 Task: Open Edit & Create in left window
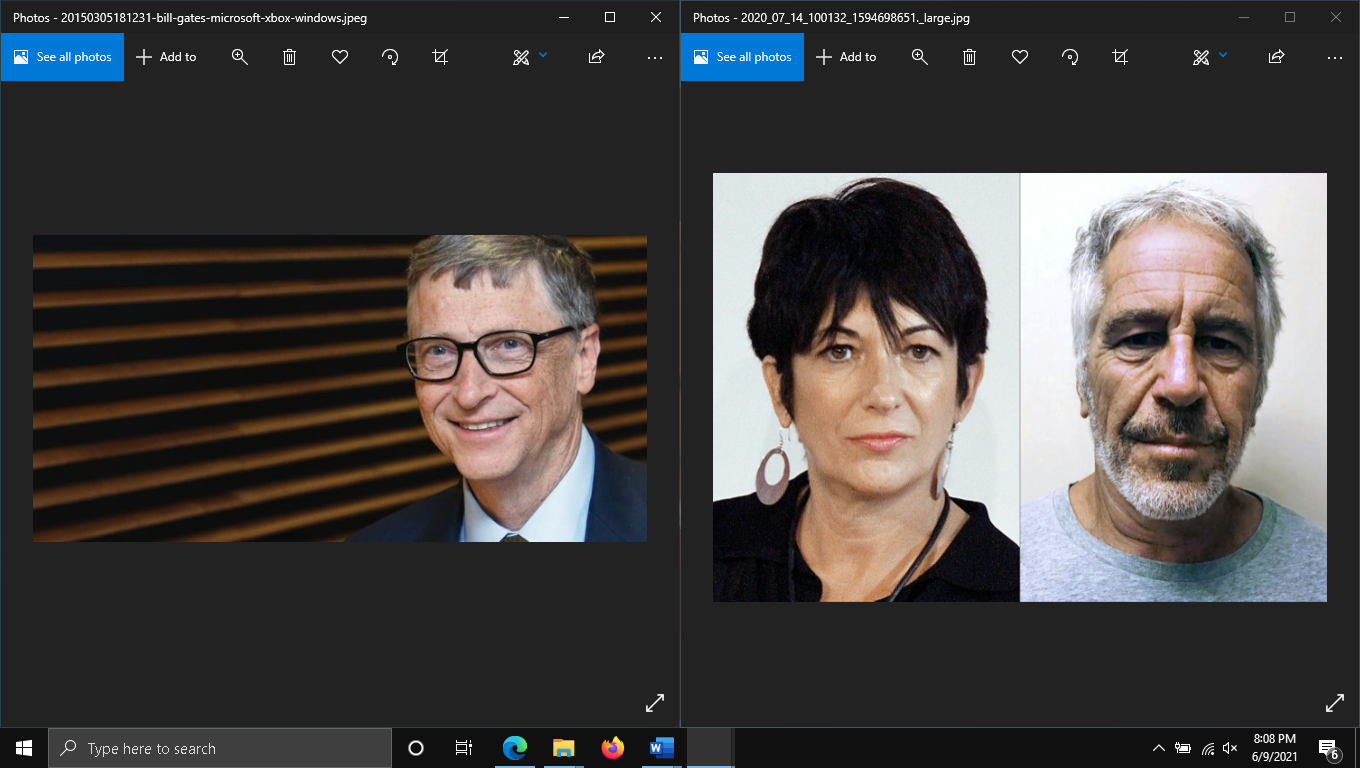coord(521,57)
